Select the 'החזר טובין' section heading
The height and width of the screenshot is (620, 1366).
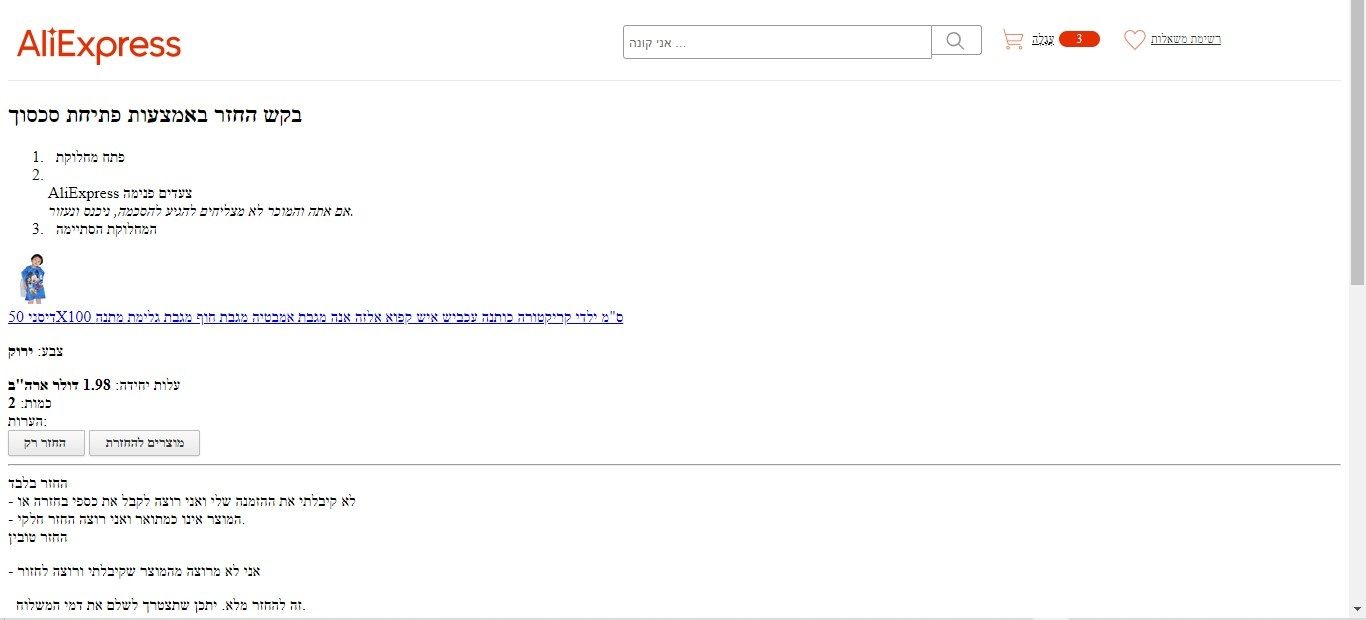[x=38, y=537]
